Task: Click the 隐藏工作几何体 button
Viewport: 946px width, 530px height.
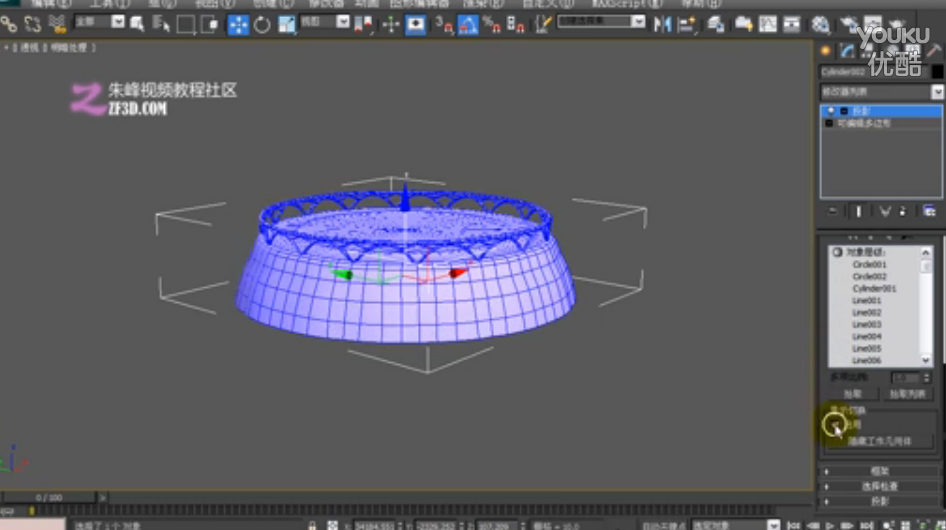Action: [x=880, y=442]
